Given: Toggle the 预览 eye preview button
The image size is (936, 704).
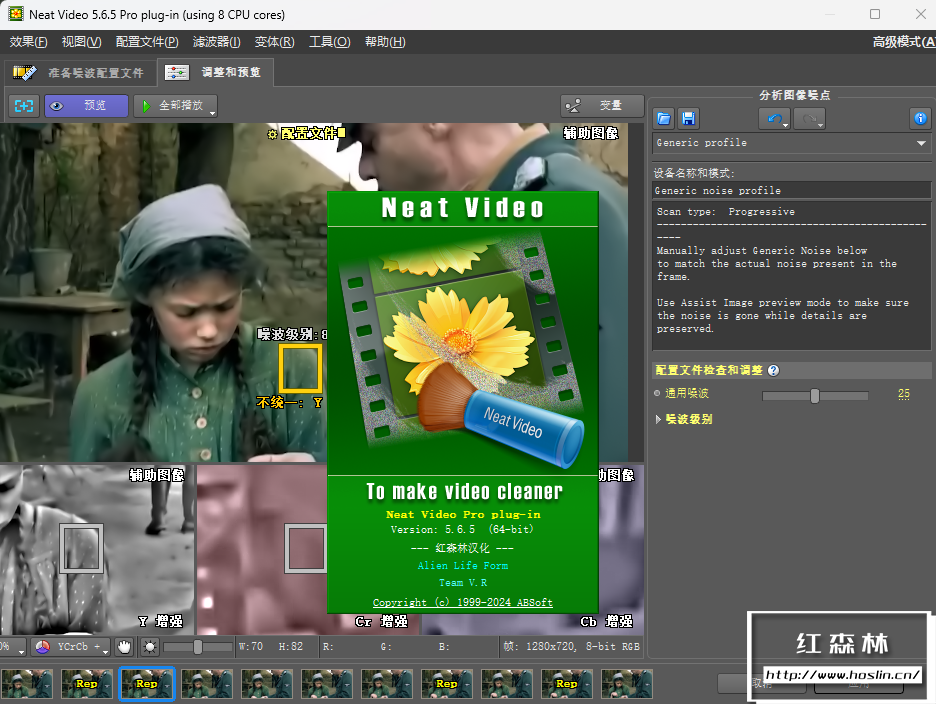Looking at the screenshot, I should point(86,106).
